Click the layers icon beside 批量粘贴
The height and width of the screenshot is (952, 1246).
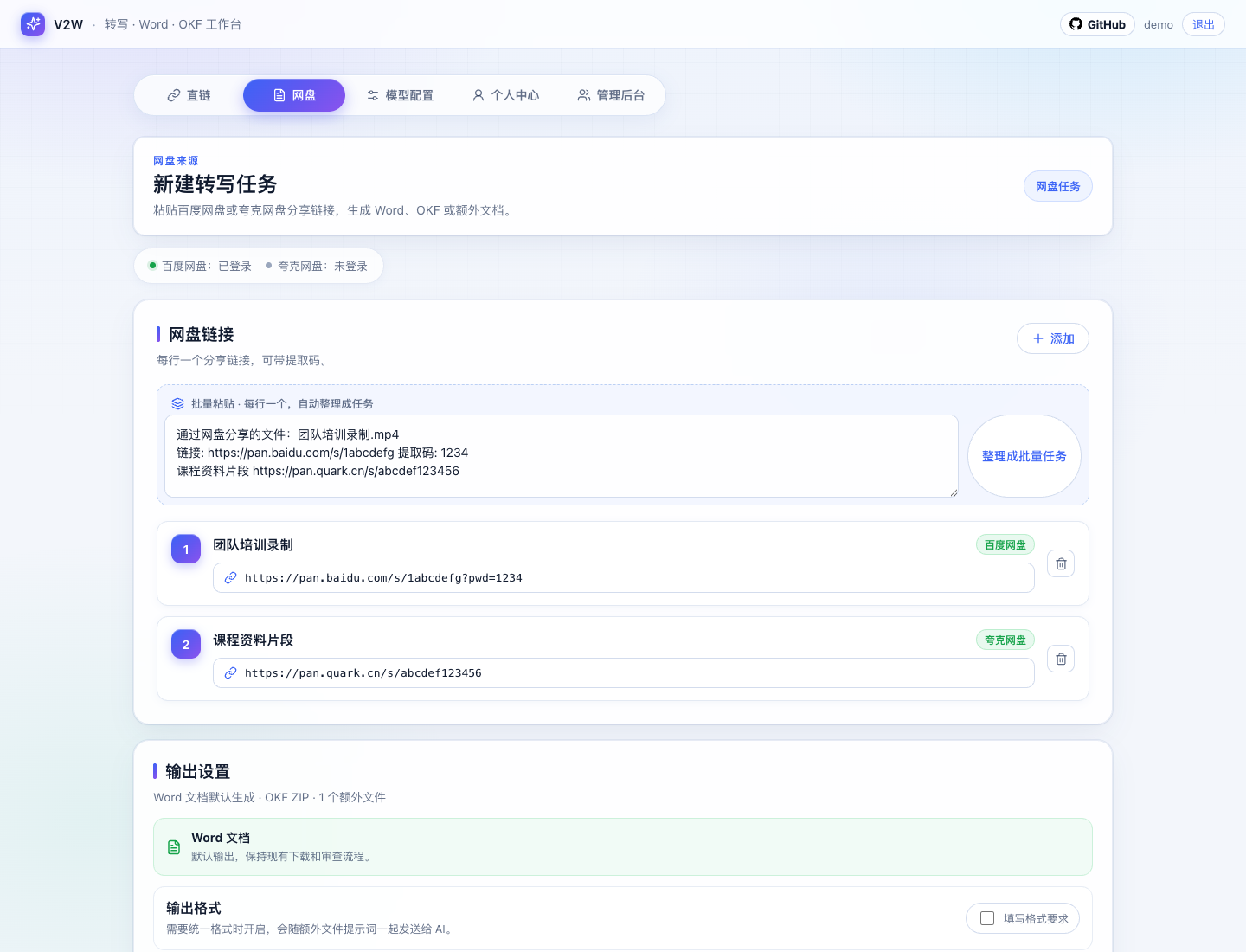click(x=178, y=403)
